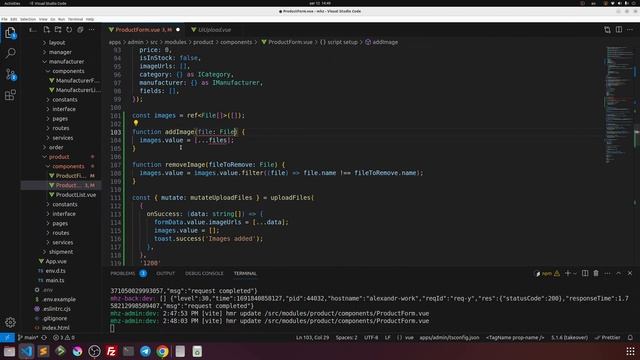Kill terminal with trash icon

pyautogui.click(x=596, y=273)
